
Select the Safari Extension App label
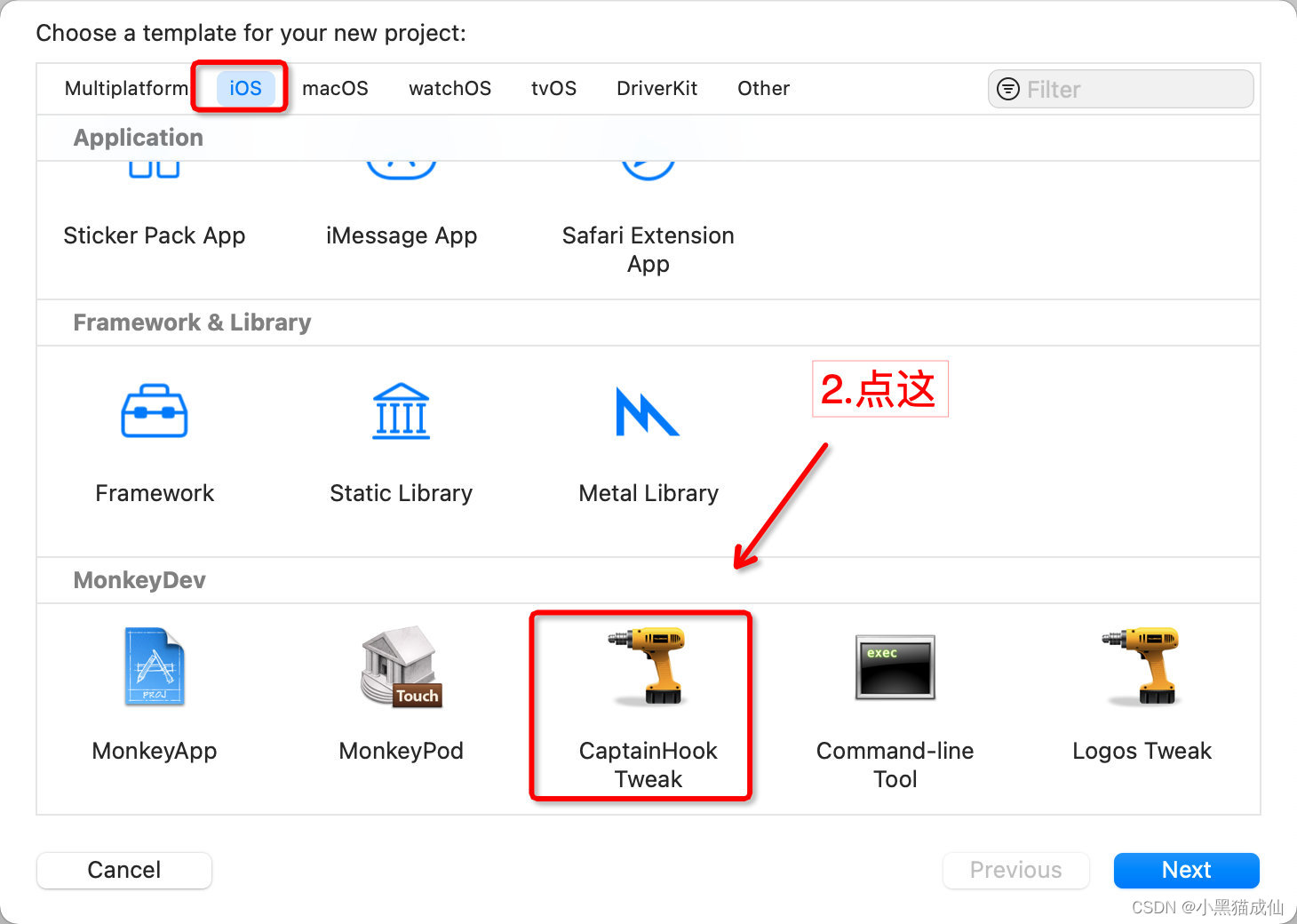point(648,250)
